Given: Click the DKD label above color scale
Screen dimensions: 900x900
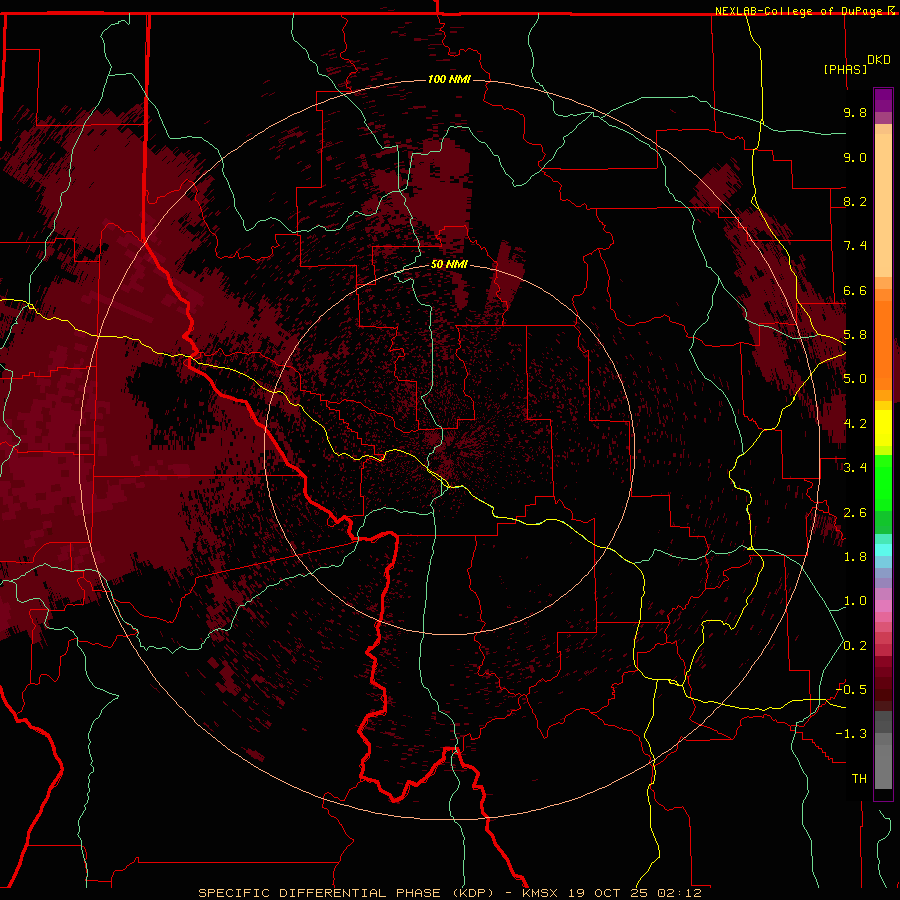Looking at the screenshot, I should [x=879, y=60].
